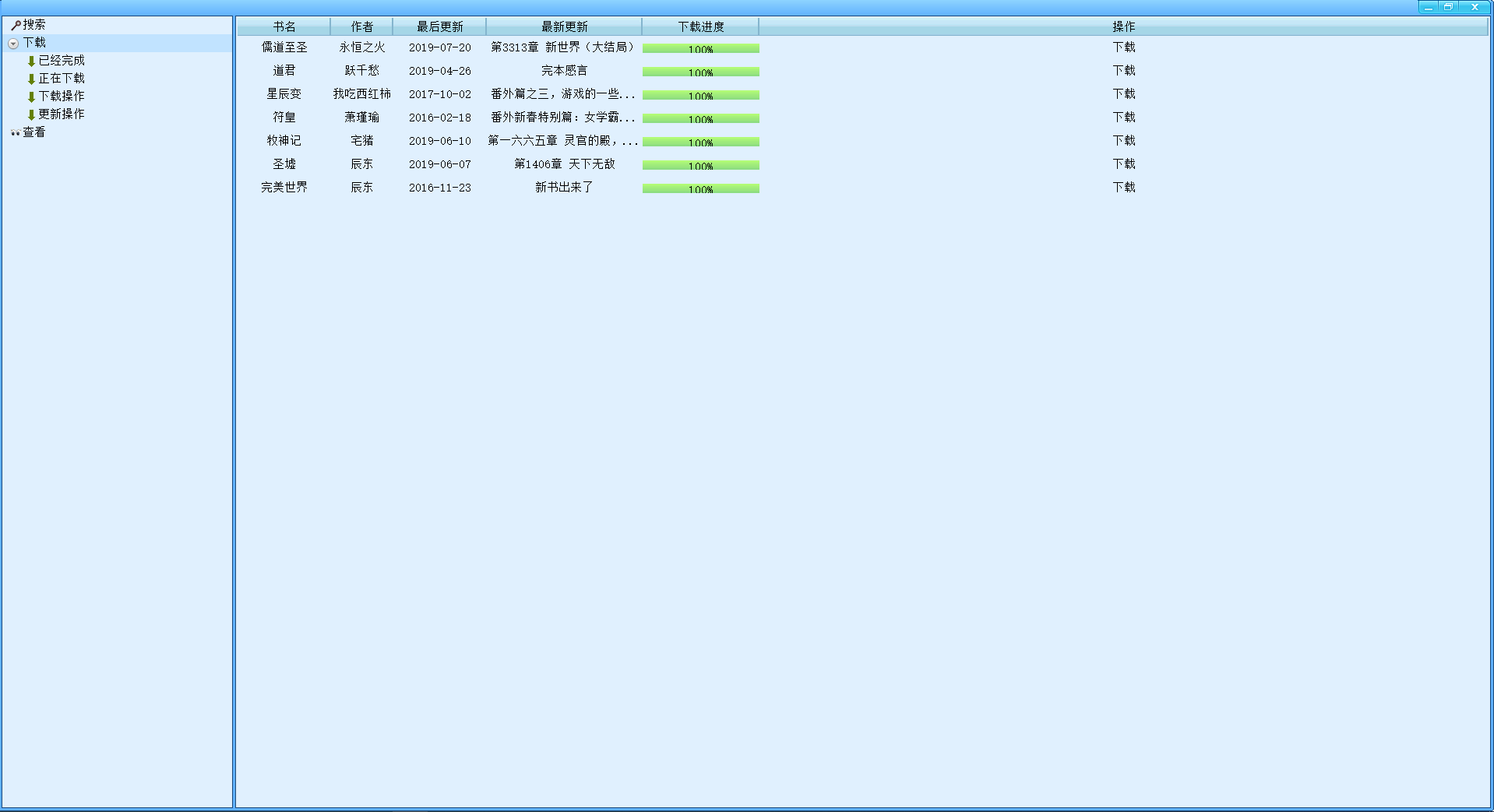This screenshot has width=1494, height=812.
Task: Click the green arrow icon beside 已经完成
Action: pyautogui.click(x=31, y=61)
